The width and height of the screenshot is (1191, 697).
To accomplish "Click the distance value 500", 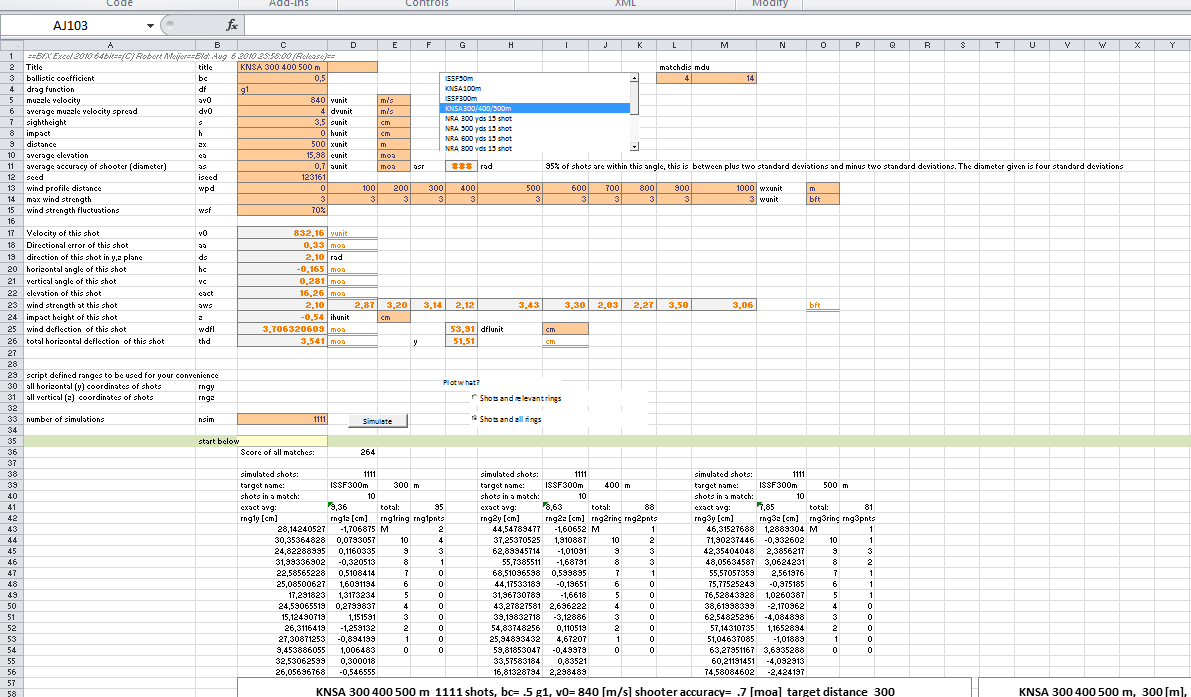I will (x=283, y=144).
